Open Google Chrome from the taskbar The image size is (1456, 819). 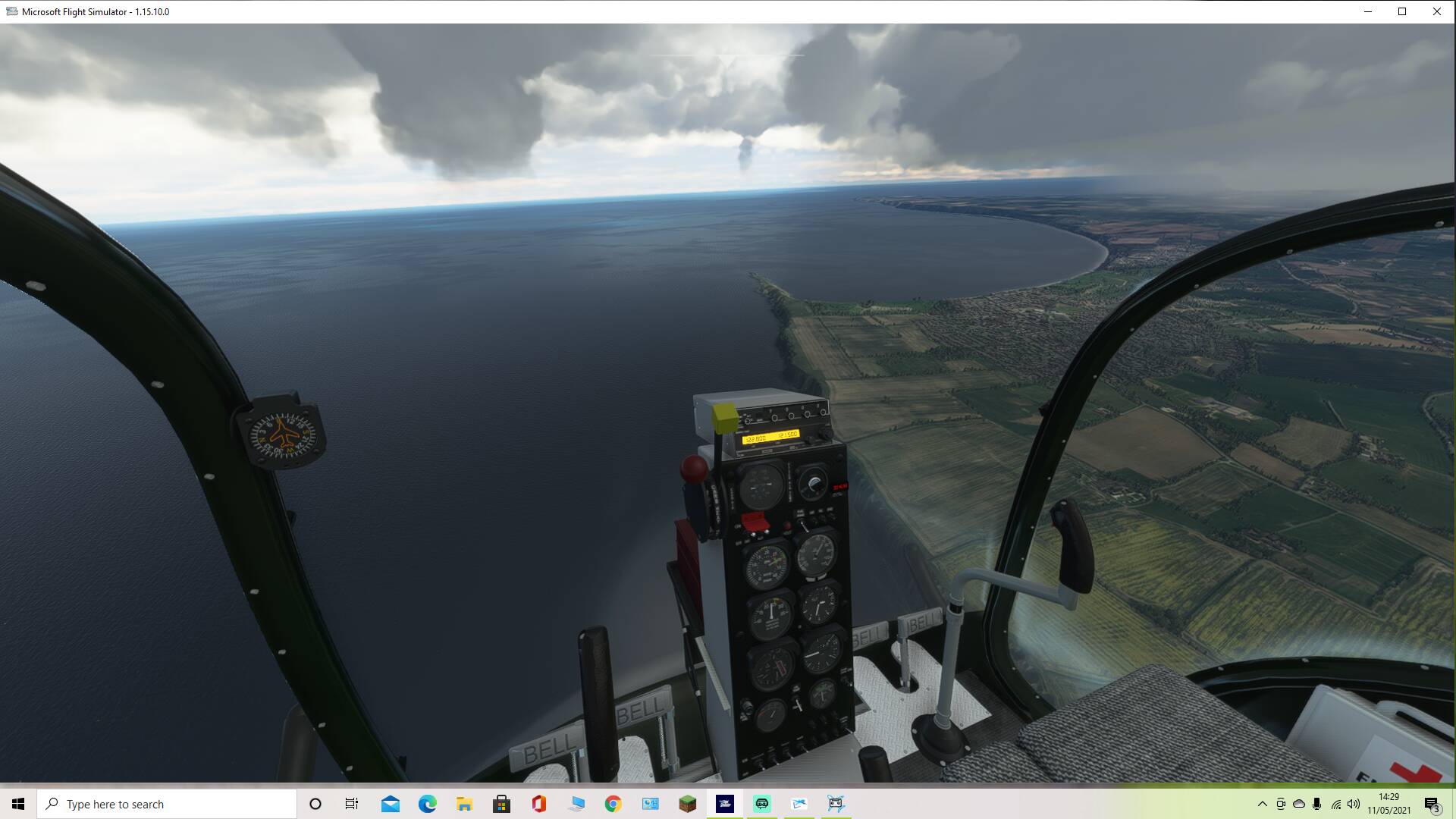click(613, 804)
